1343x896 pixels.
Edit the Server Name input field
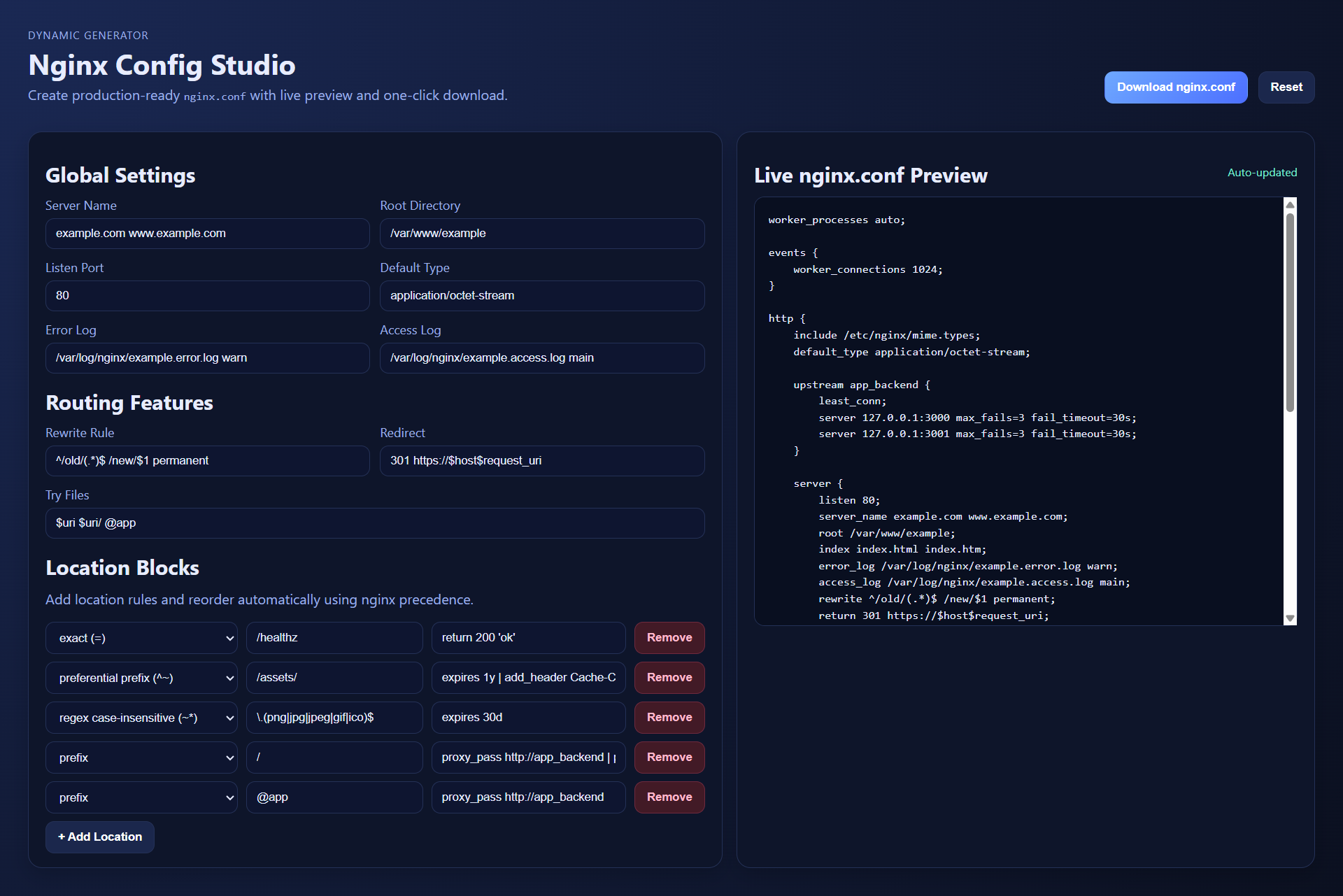(x=208, y=234)
